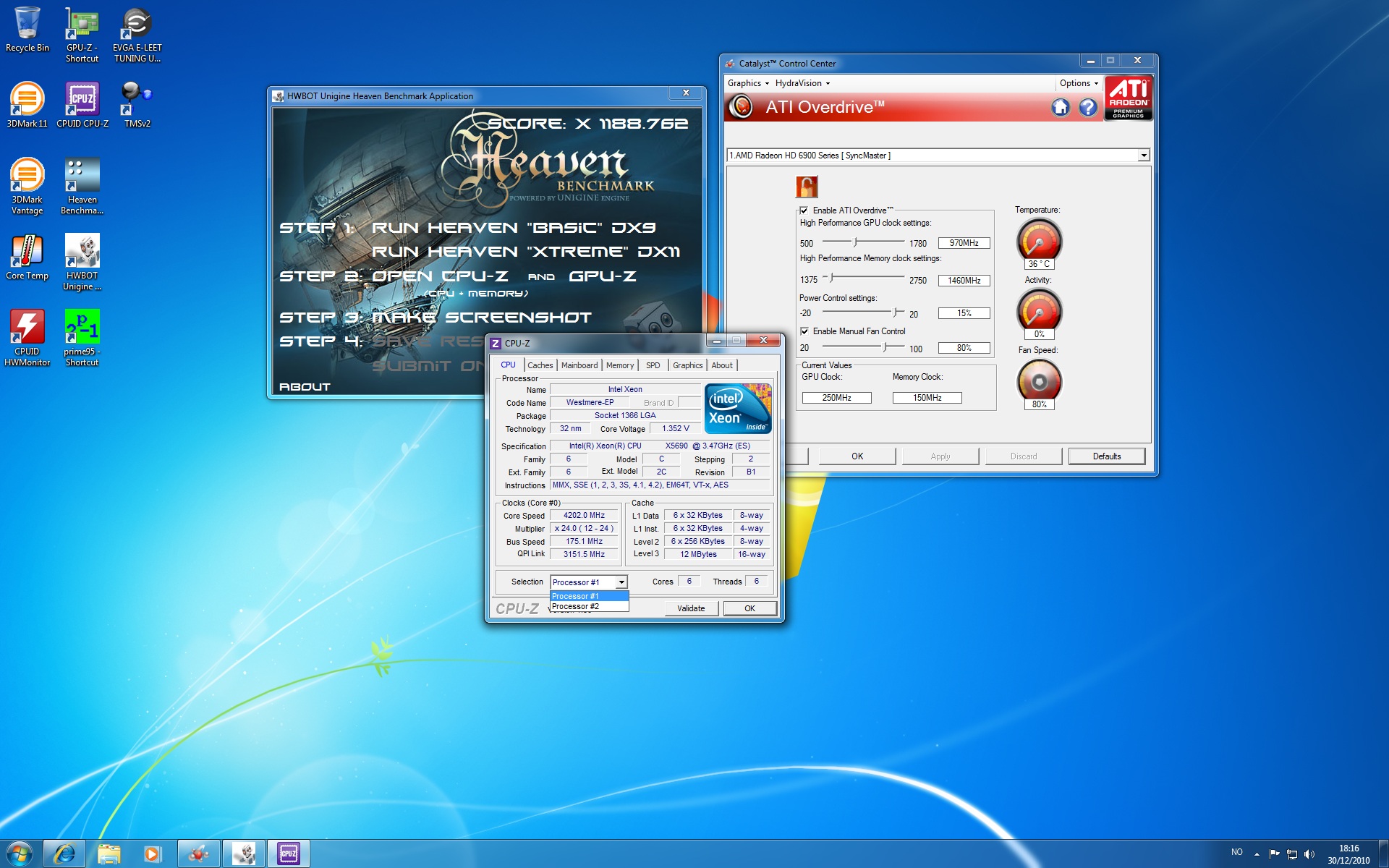Close the HWBOT Heaven Benchmark window
1389x868 pixels.
(x=687, y=93)
